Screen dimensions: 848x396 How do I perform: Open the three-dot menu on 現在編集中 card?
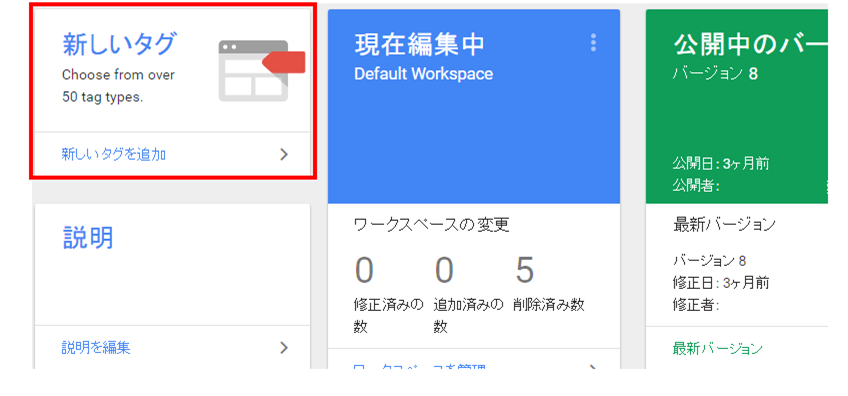pos(593,42)
